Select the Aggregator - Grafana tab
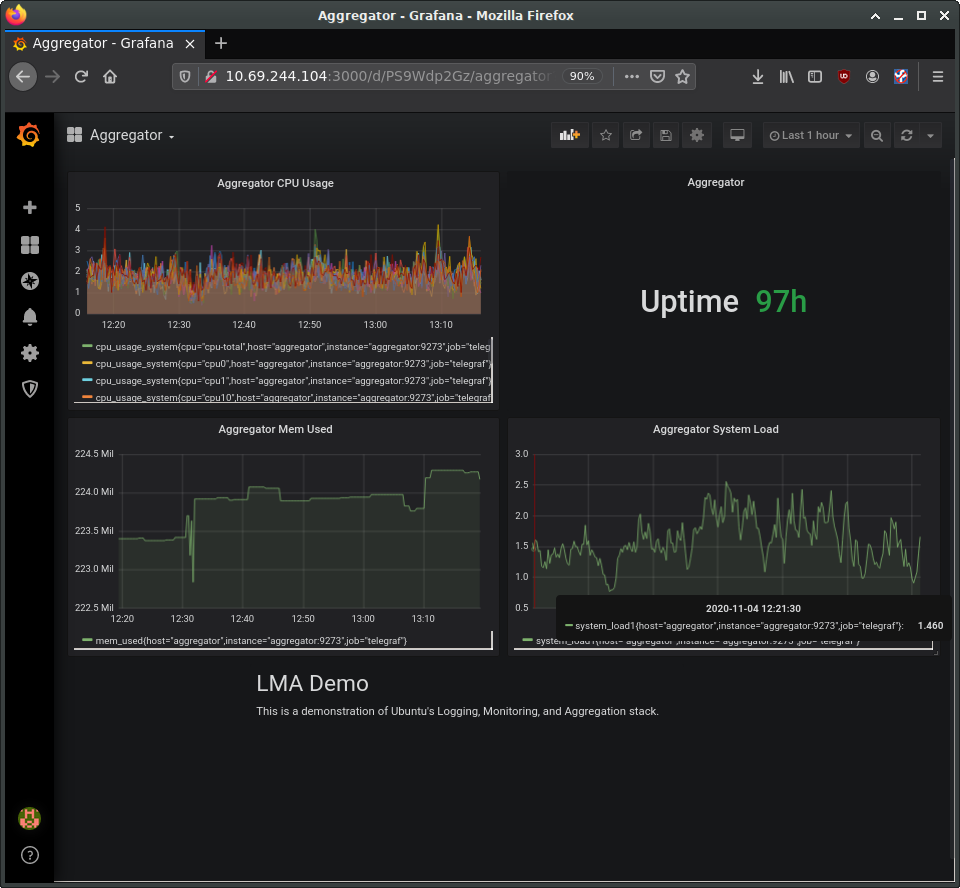 pos(103,43)
